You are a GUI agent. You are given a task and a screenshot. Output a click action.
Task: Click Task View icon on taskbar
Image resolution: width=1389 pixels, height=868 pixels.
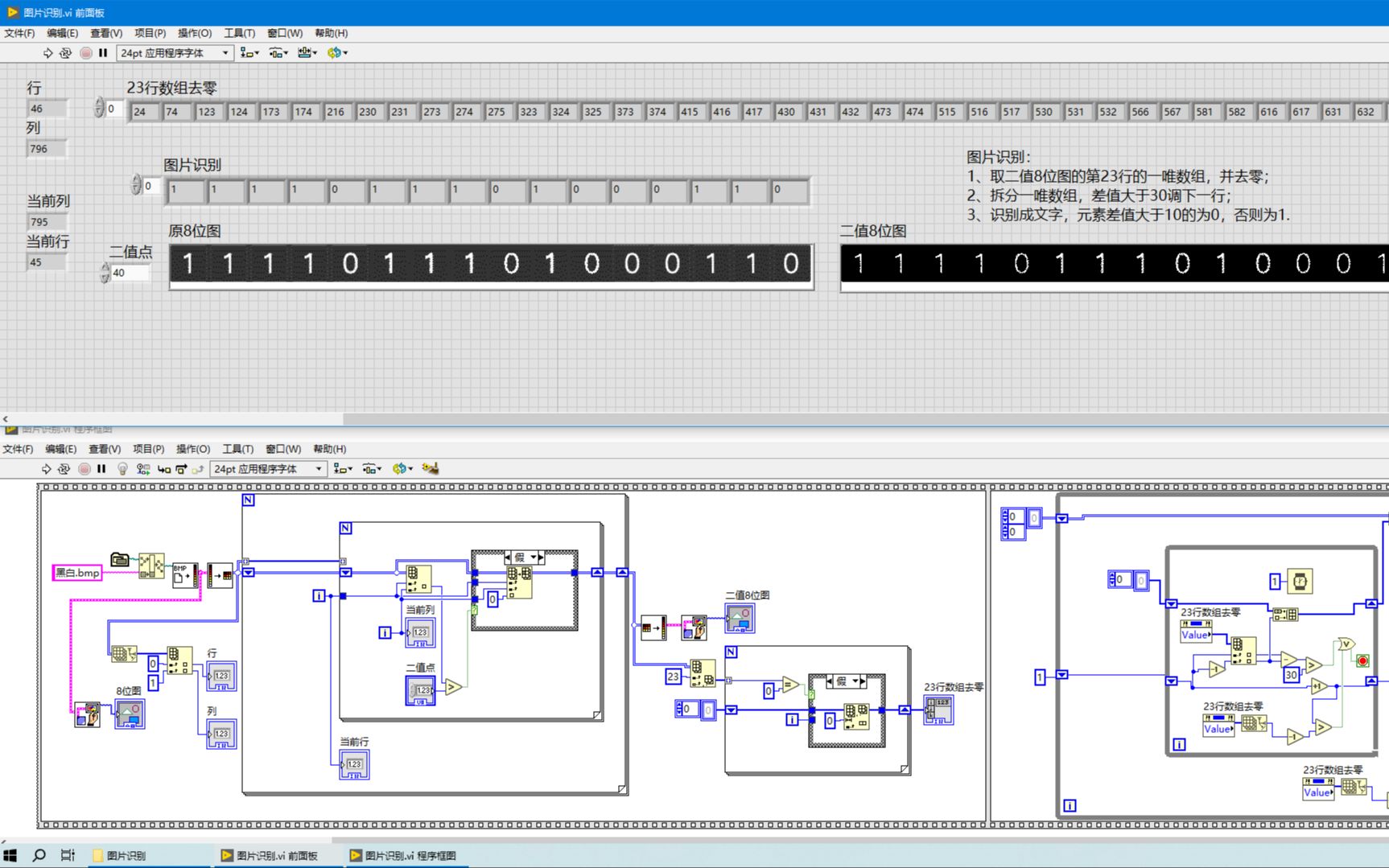pos(68,855)
